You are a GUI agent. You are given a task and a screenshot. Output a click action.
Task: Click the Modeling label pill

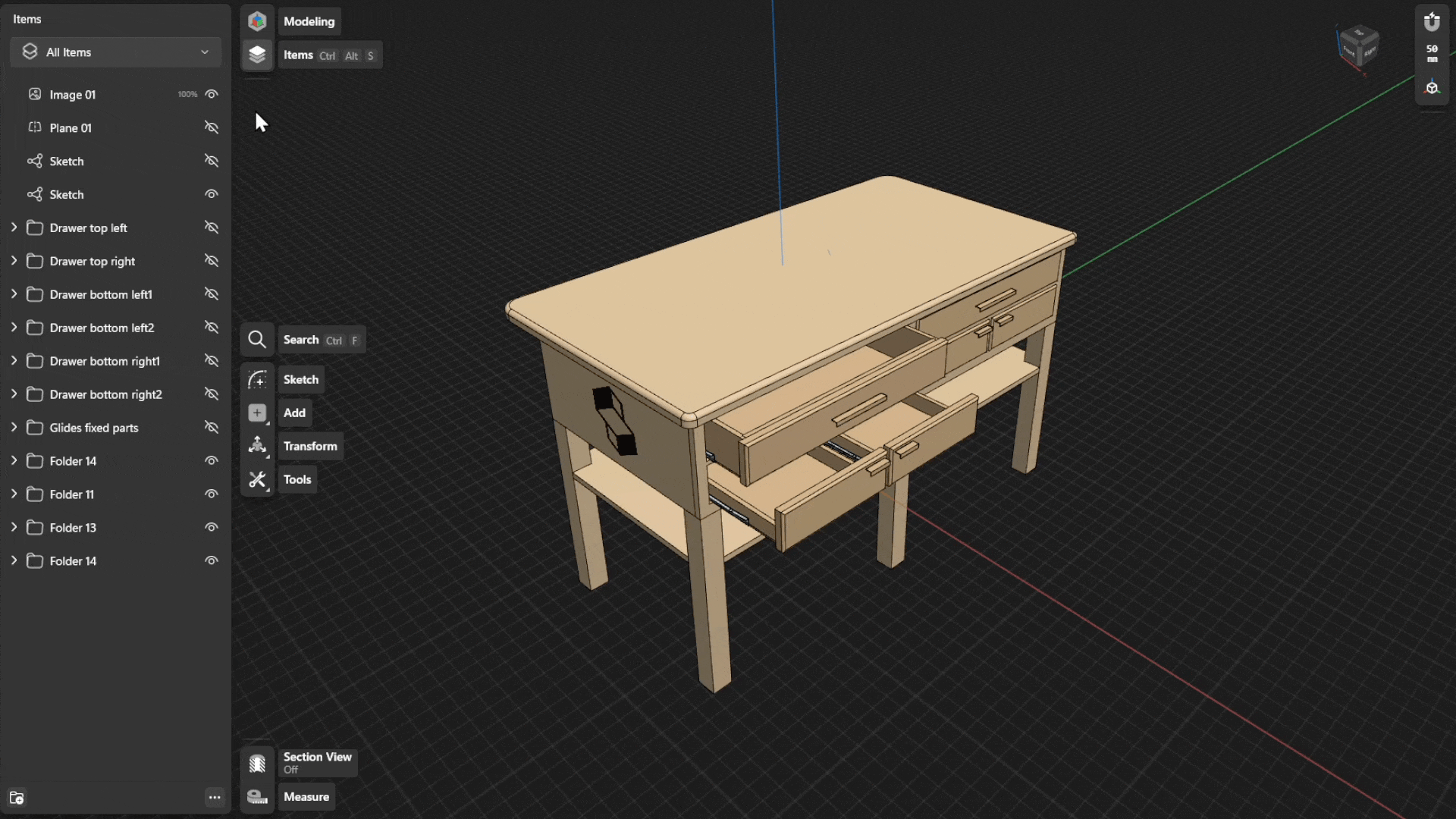pyautogui.click(x=309, y=21)
